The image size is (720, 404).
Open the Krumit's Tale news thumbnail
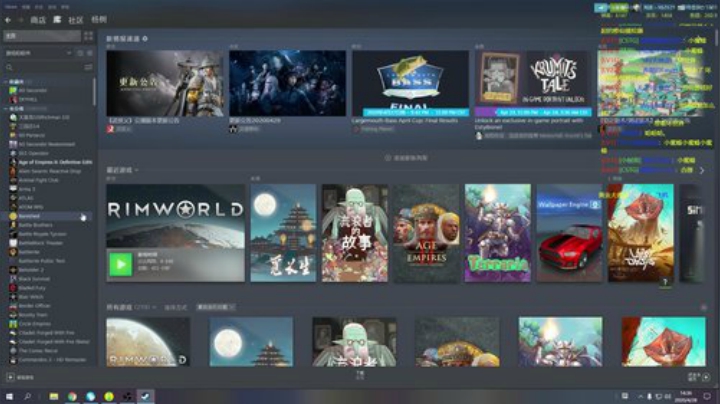coord(533,83)
